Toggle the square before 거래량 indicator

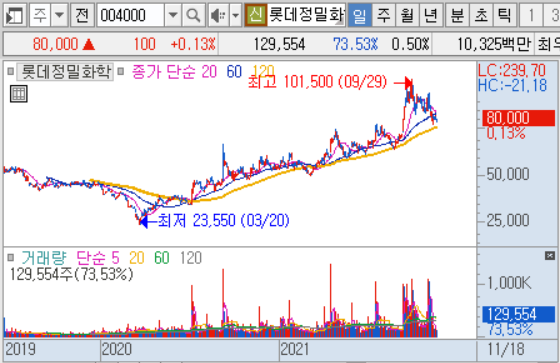click(10, 257)
